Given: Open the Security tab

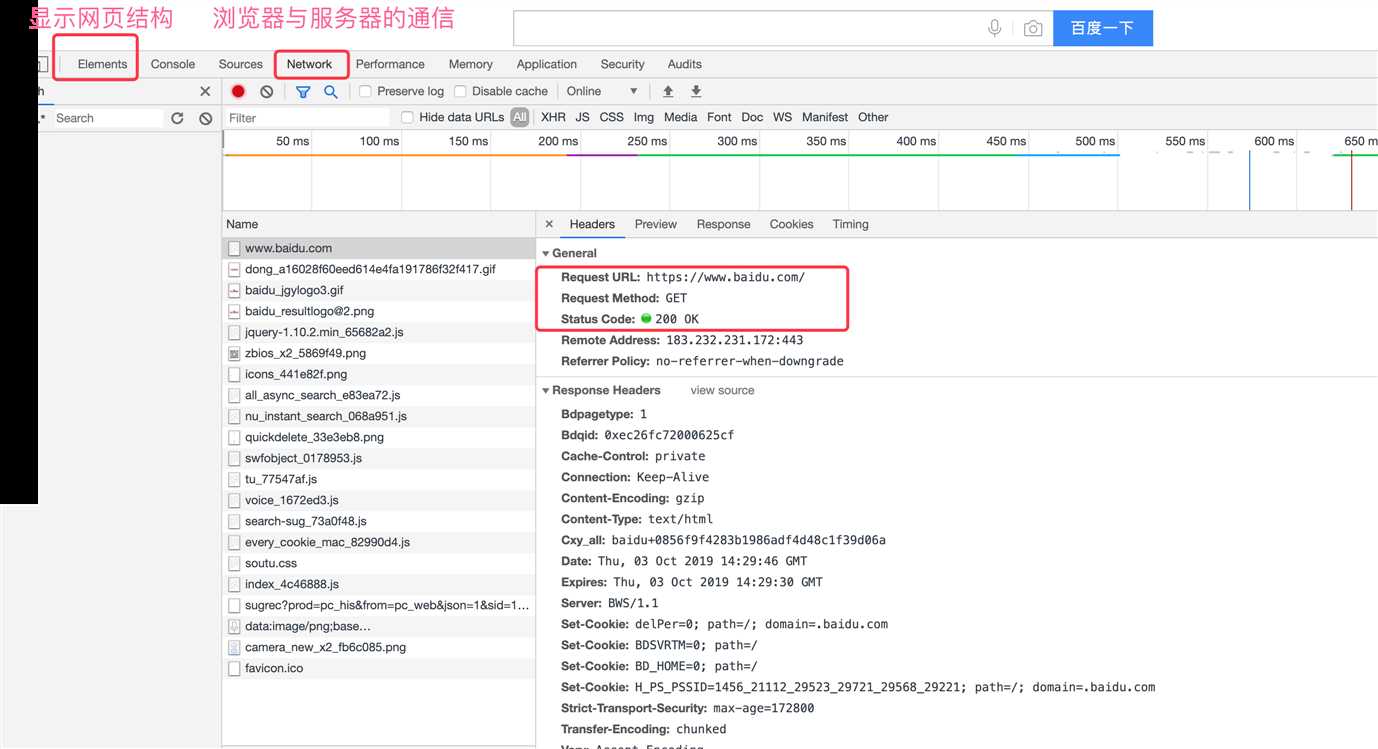Looking at the screenshot, I should [x=623, y=64].
